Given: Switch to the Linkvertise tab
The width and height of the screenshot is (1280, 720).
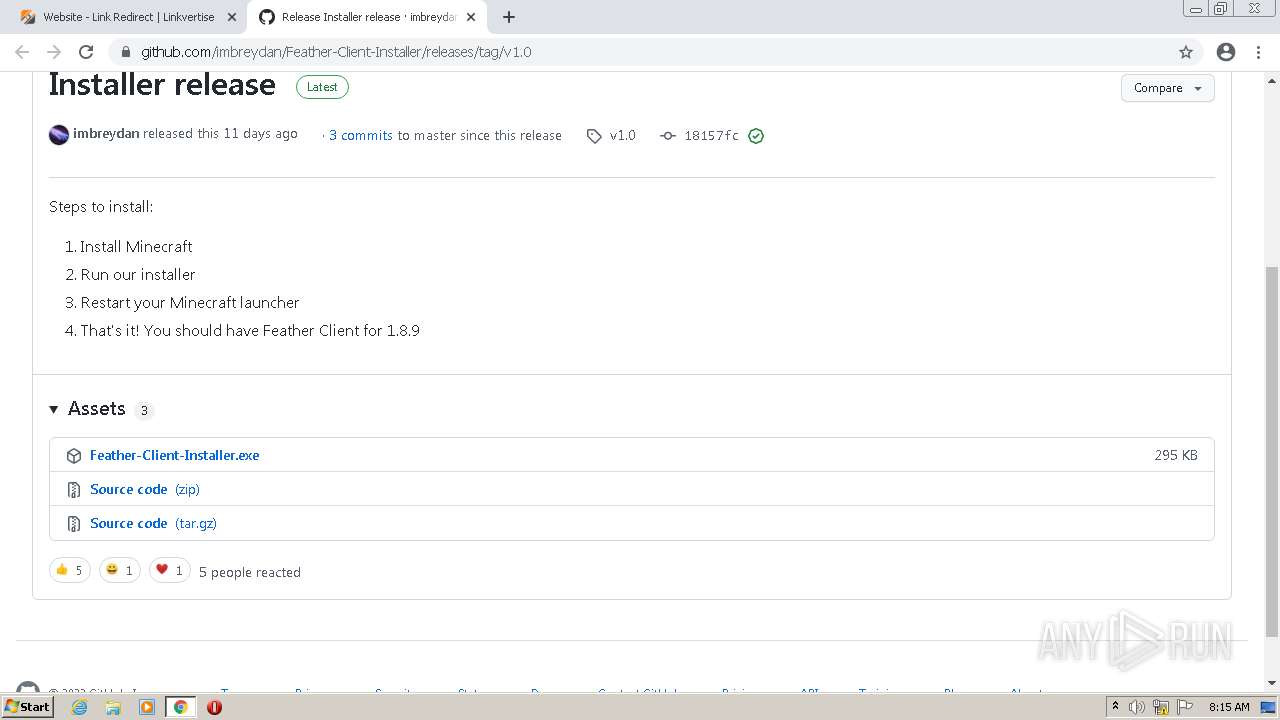Looking at the screenshot, I should (x=128, y=17).
